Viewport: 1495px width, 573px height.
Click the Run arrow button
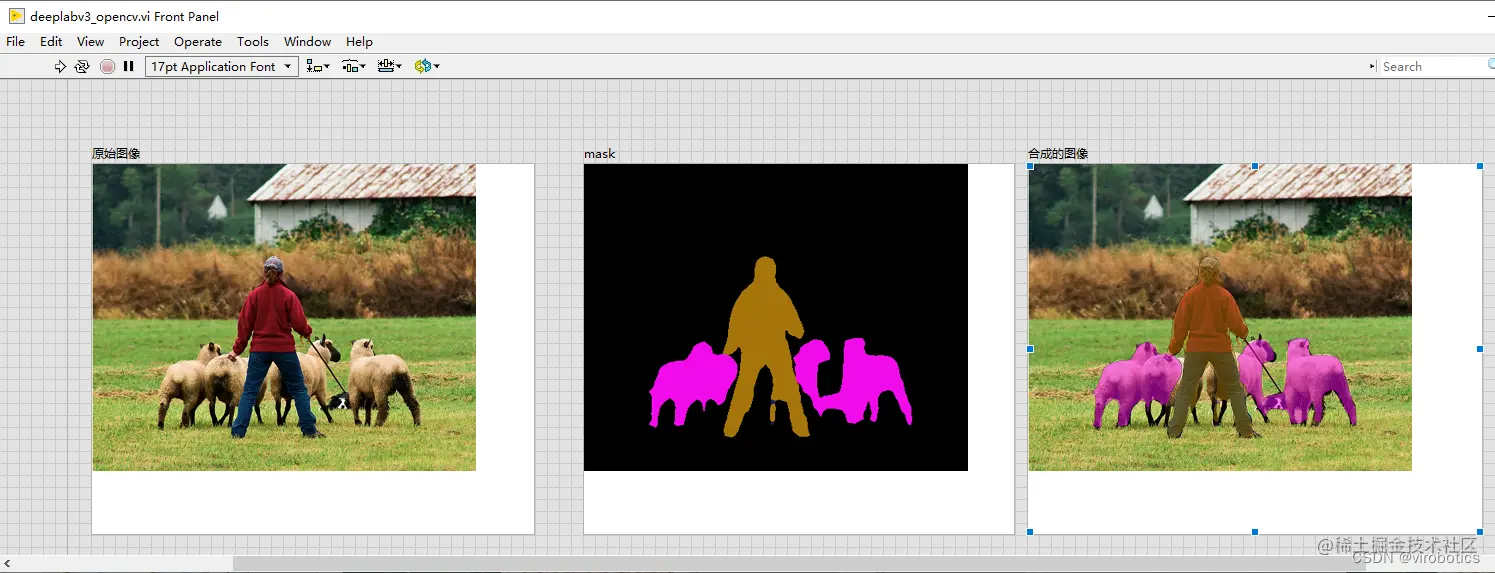60,66
